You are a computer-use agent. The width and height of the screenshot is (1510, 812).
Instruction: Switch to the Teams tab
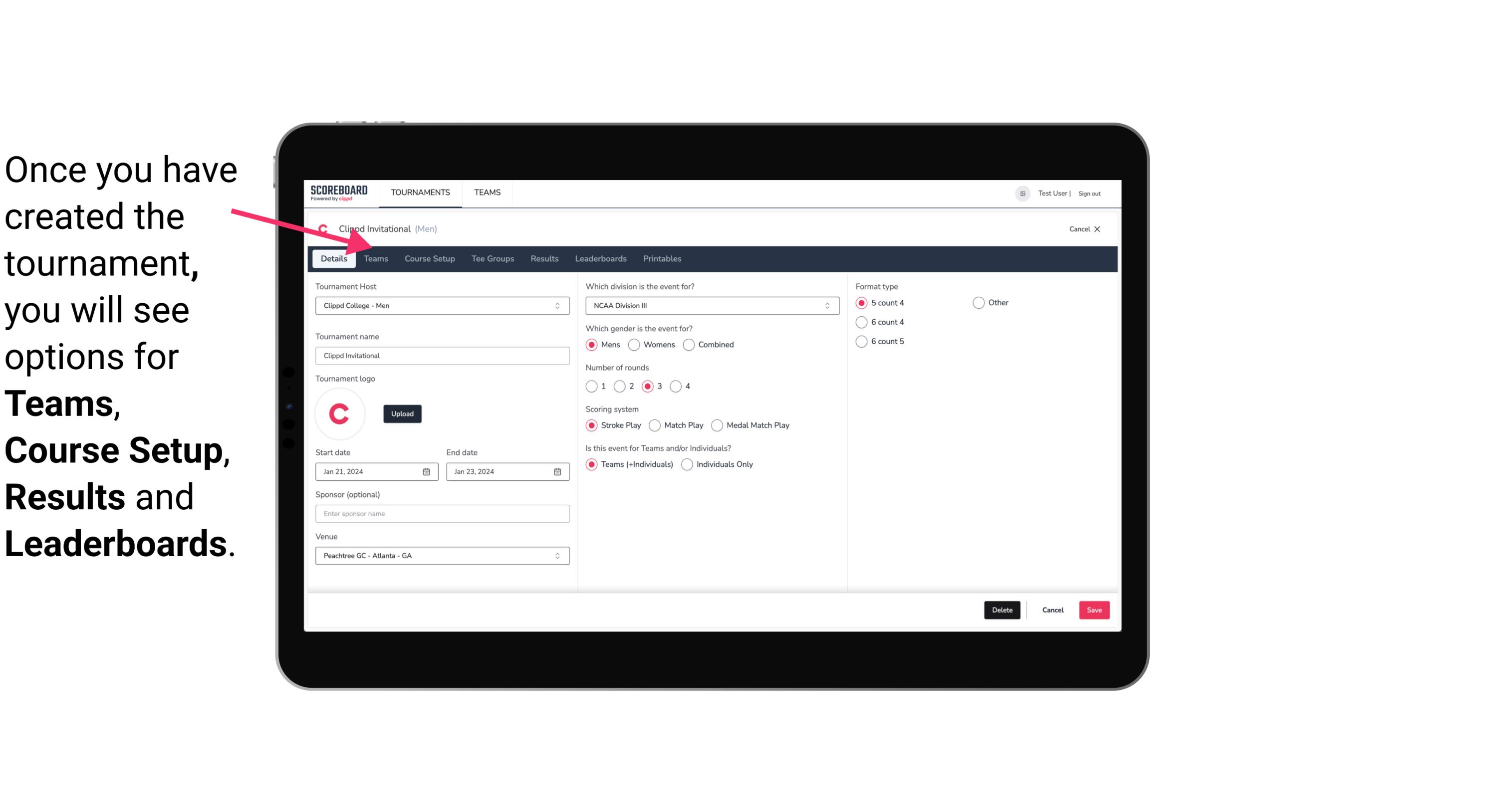tap(376, 258)
